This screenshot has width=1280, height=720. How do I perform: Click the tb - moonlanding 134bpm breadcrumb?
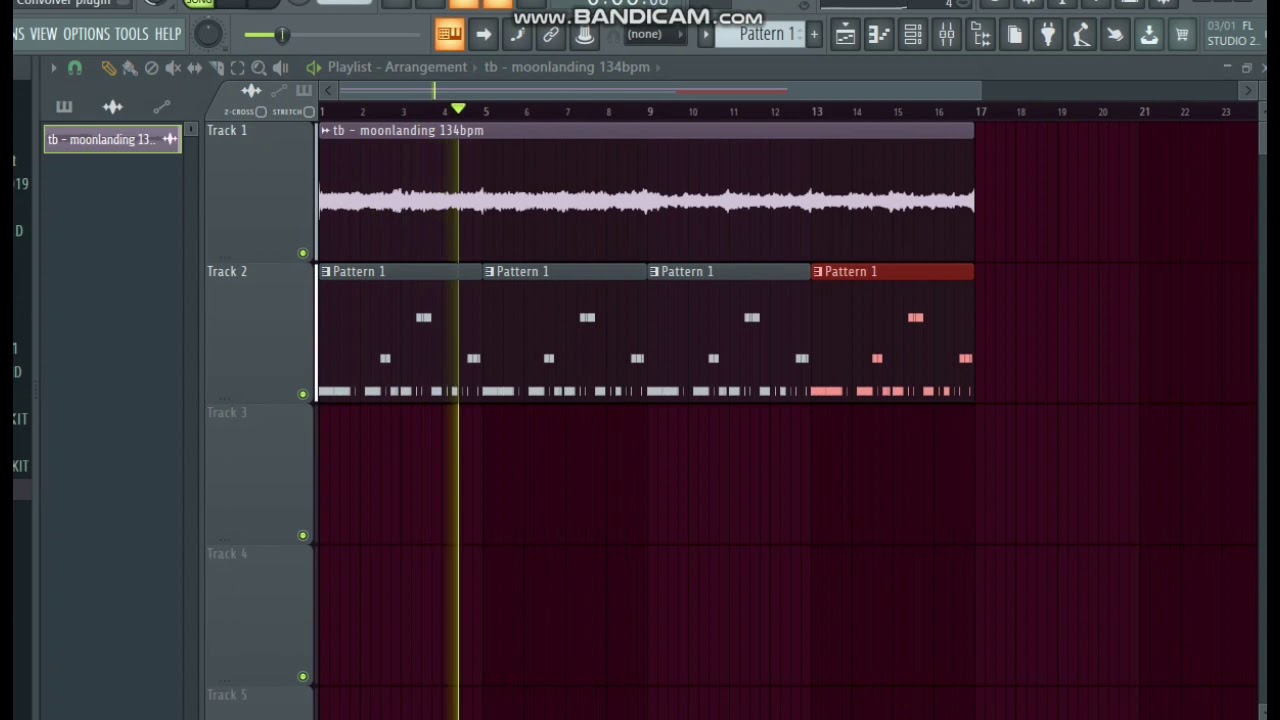pyautogui.click(x=567, y=67)
